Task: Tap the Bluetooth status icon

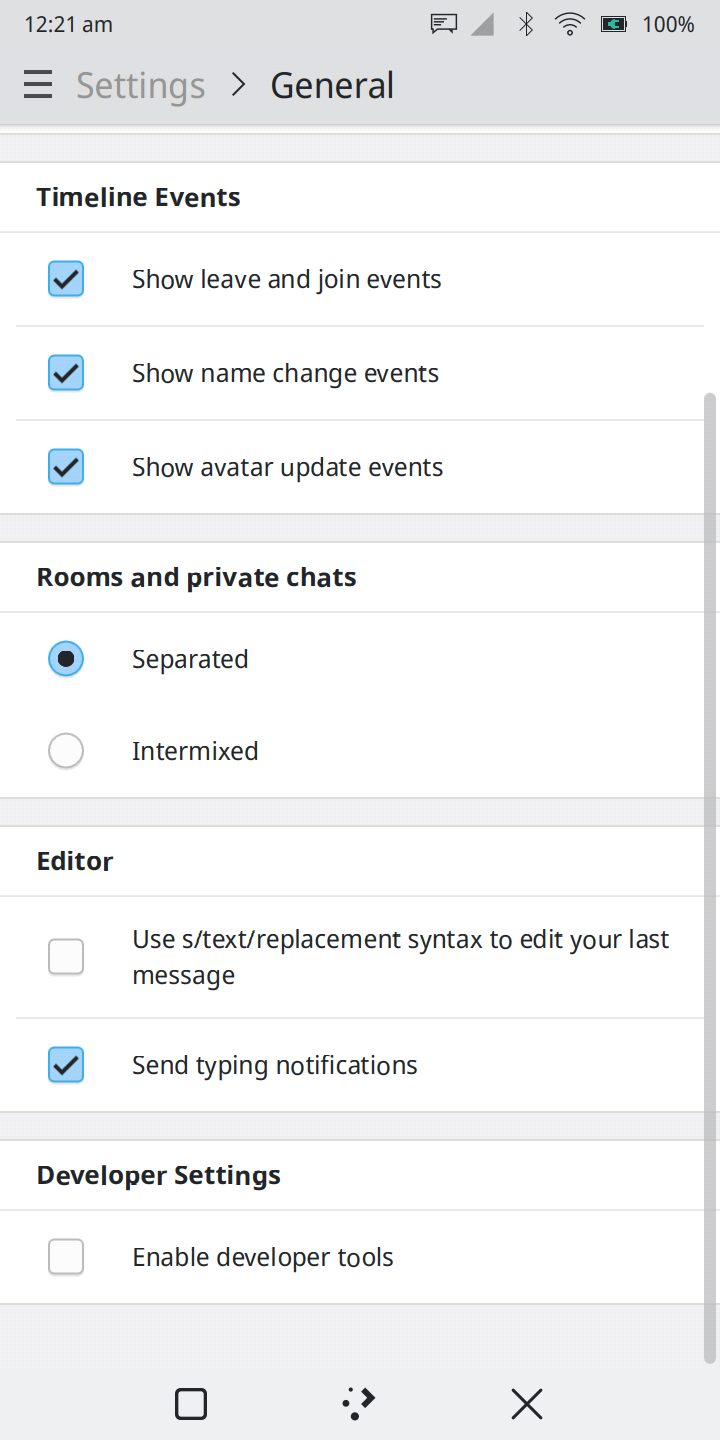Action: click(526, 25)
